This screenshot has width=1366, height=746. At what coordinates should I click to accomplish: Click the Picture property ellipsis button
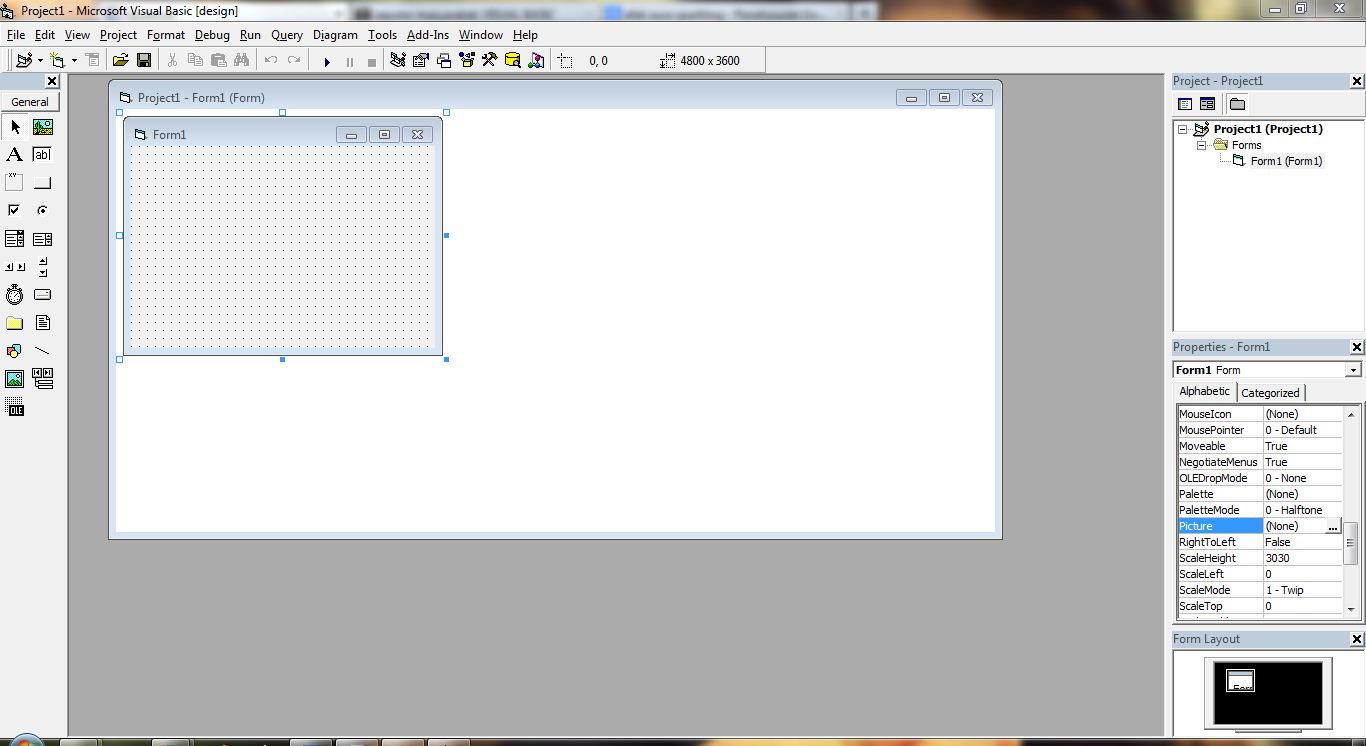coord(1332,526)
